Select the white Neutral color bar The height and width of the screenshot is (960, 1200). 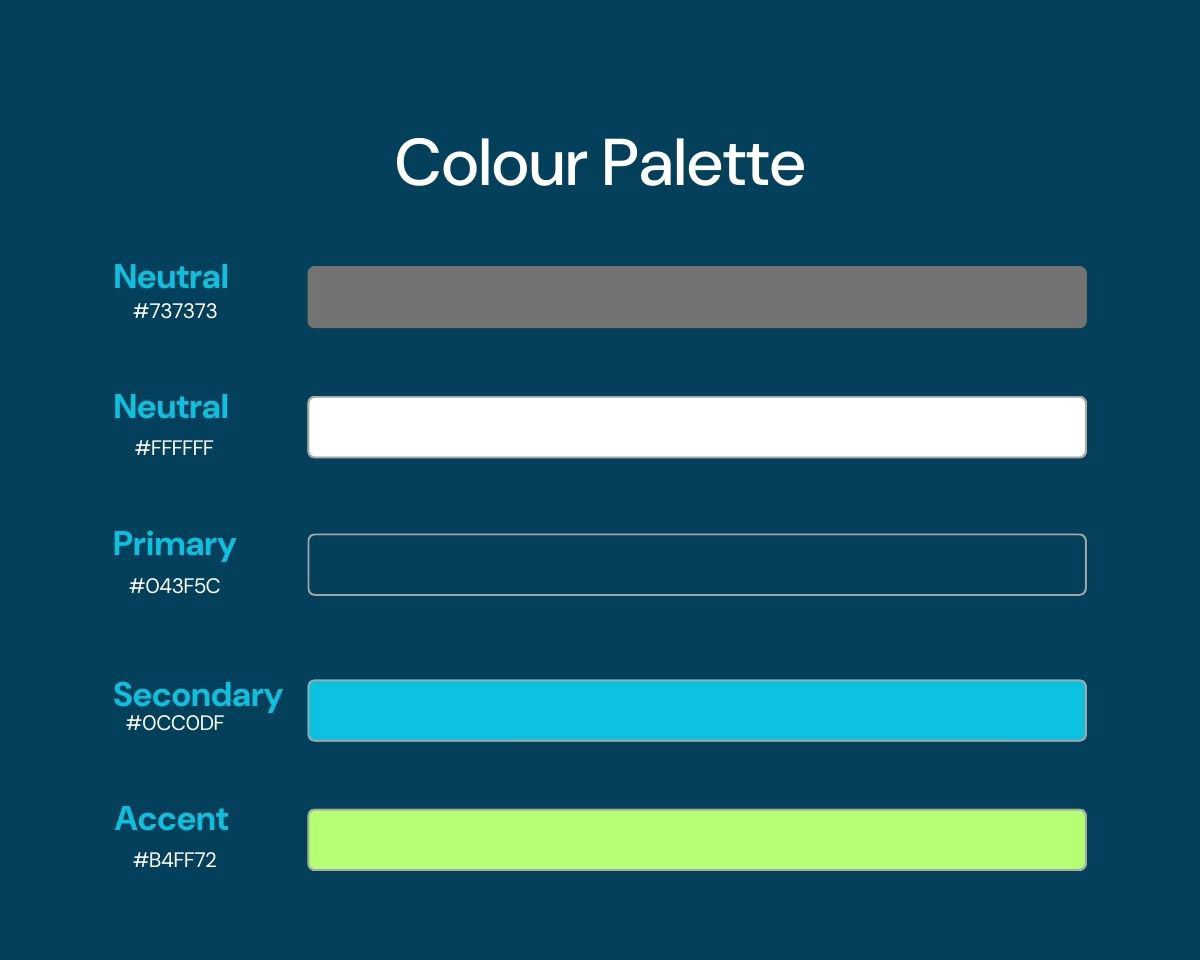696,427
